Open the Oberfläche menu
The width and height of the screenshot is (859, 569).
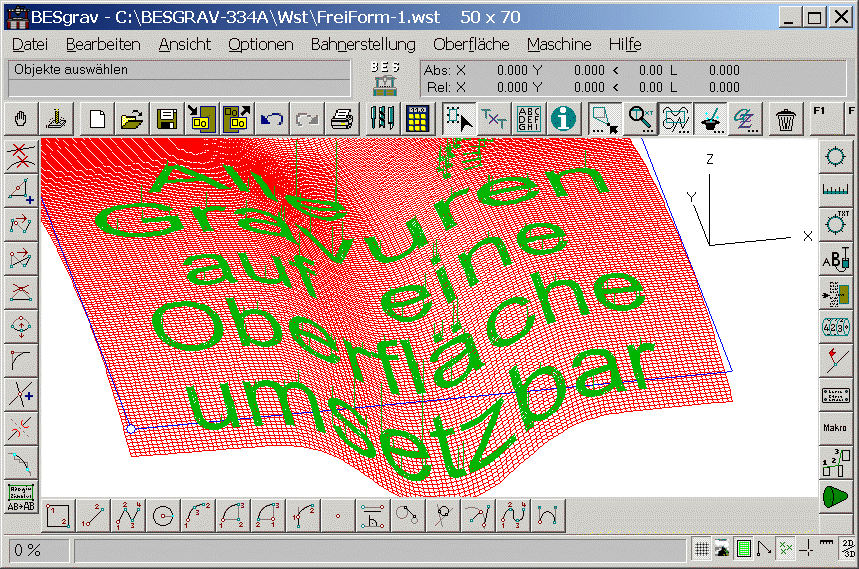[471, 44]
